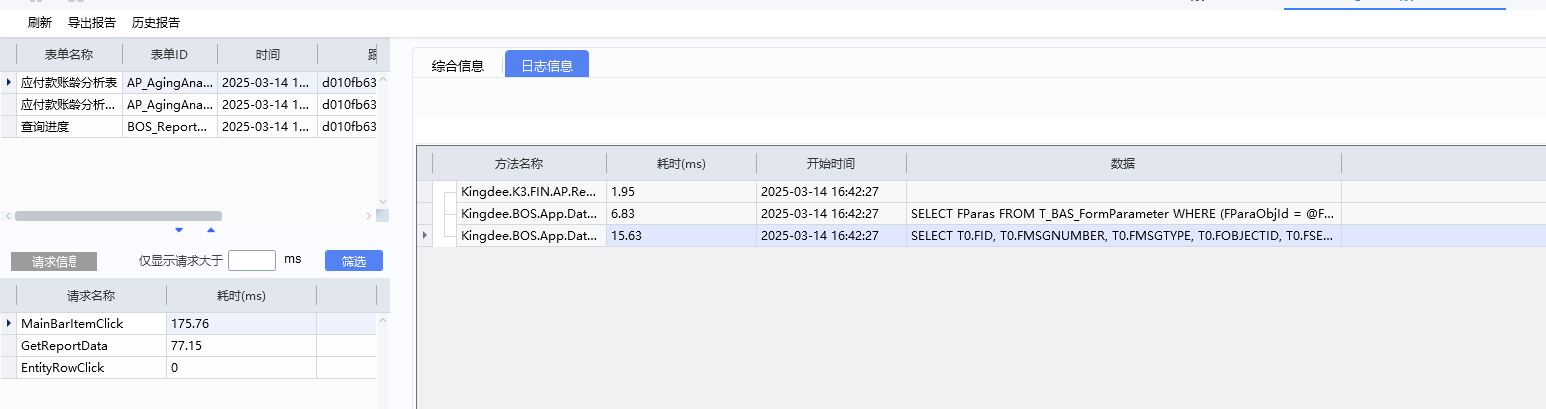Select the GetReportData request row
1546x409 pixels.
point(90,345)
